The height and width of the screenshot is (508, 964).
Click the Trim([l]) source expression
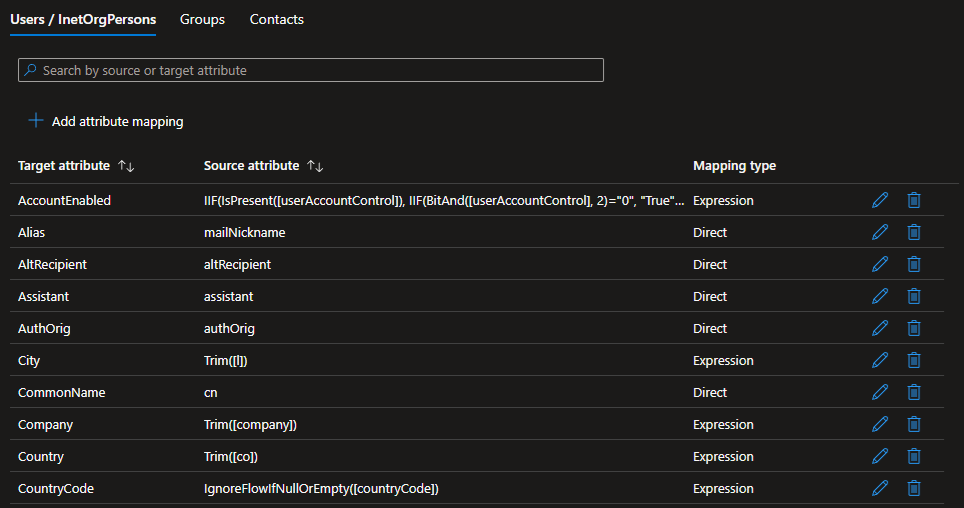226,360
